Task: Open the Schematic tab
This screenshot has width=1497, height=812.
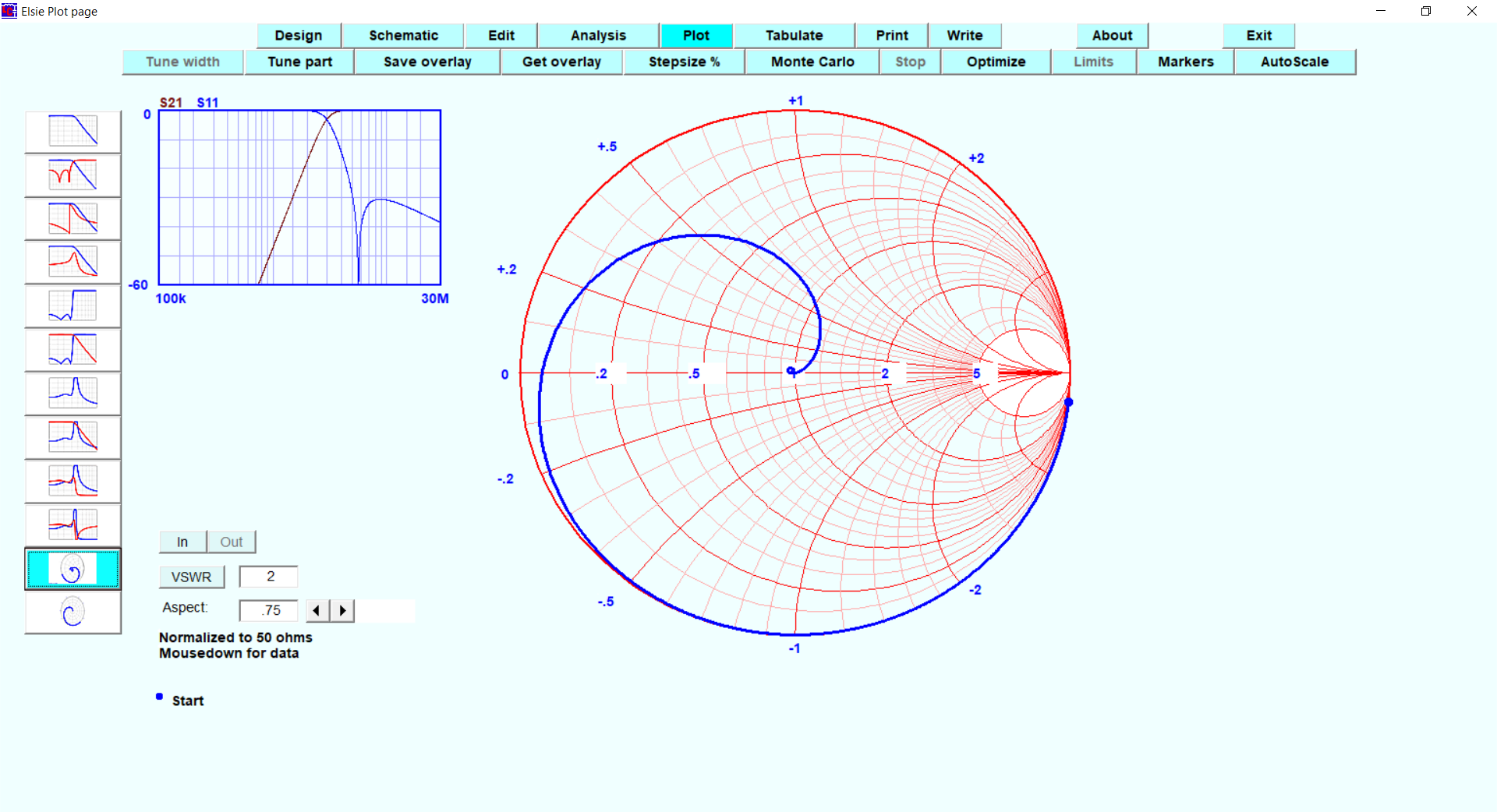Action: click(x=403, y=35)
